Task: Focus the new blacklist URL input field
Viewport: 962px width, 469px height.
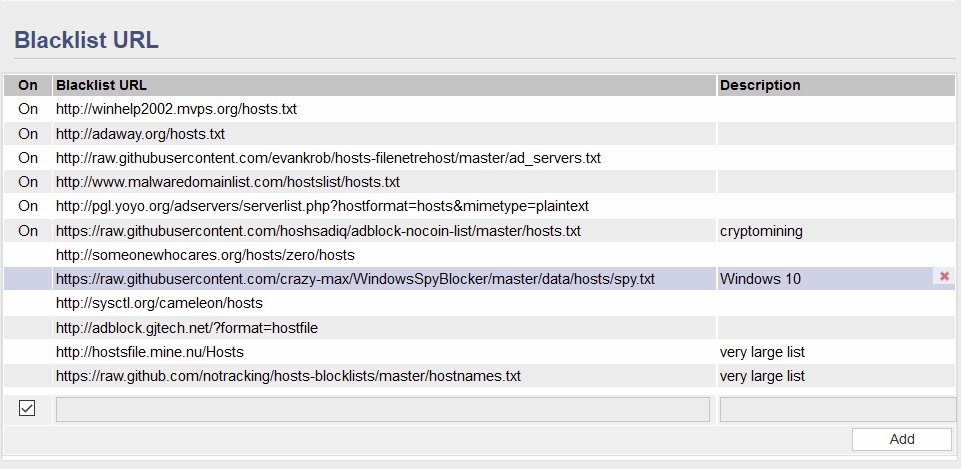Action: click(383, 409)
